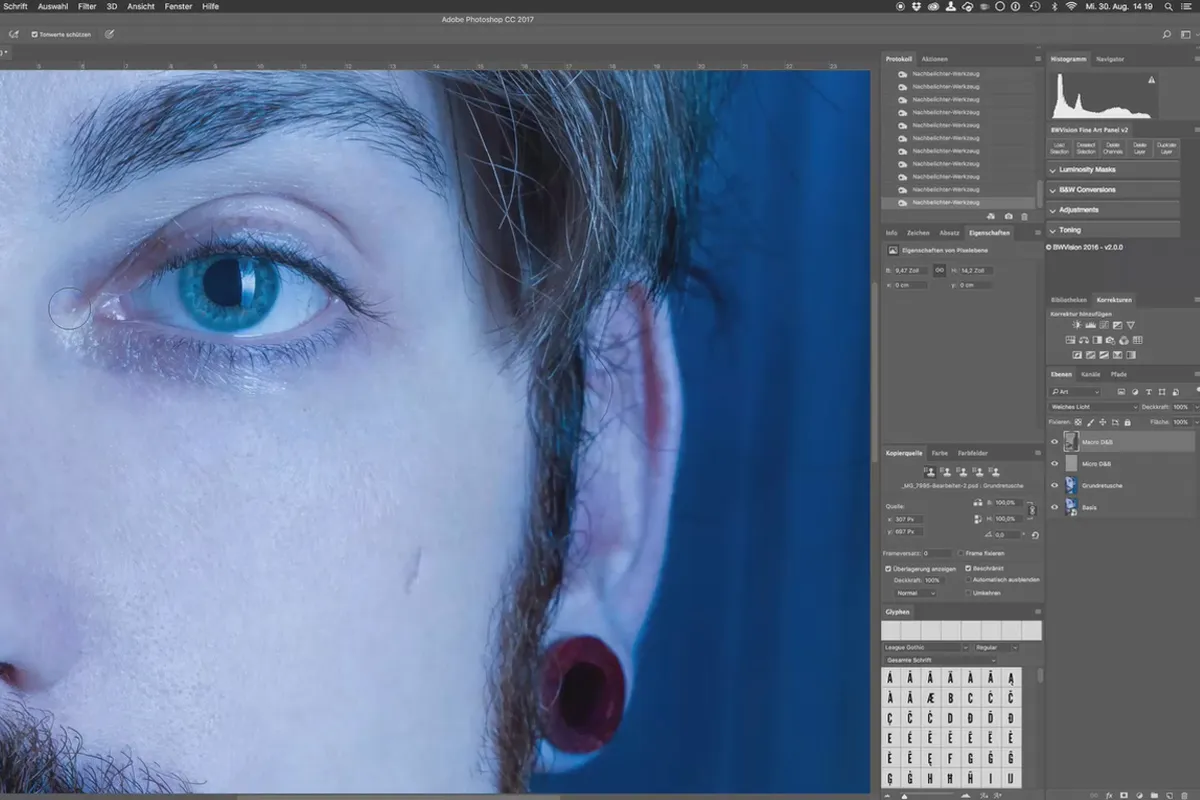This screenshot has width=1200, height=800.
Task: Add Color Balance adjustment (scales icon)
Action: (1084, 340)
